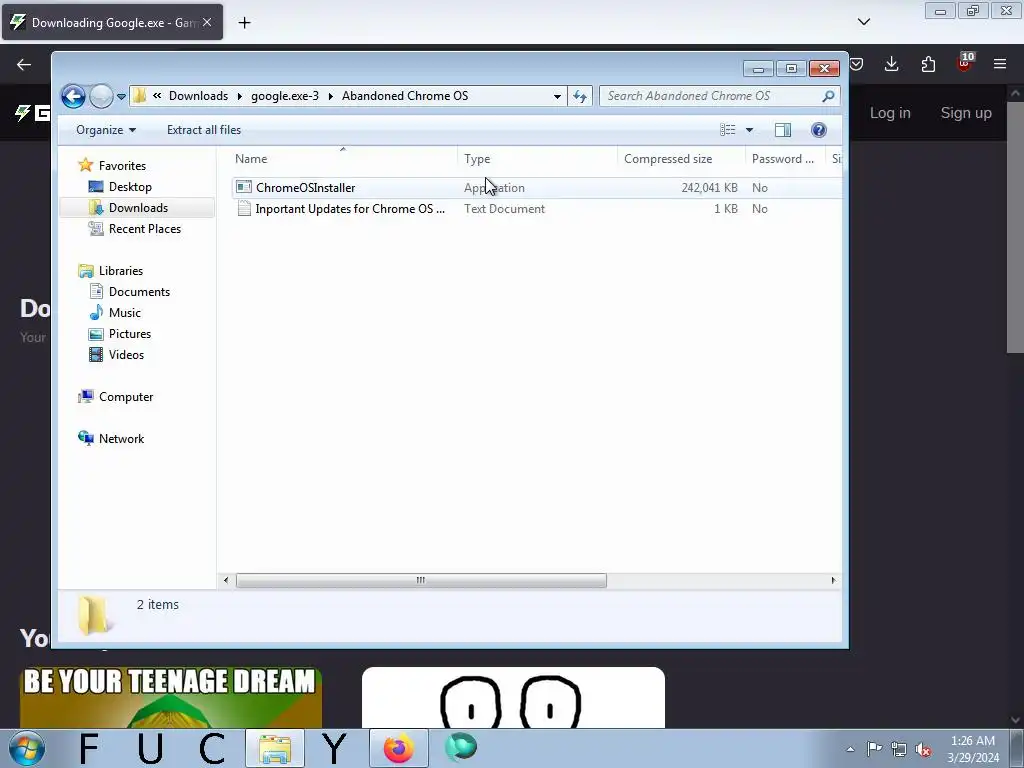Viewport: 1024px width, 768px height.
Task: Sort by Compressed size column
Action: (680, 159)
